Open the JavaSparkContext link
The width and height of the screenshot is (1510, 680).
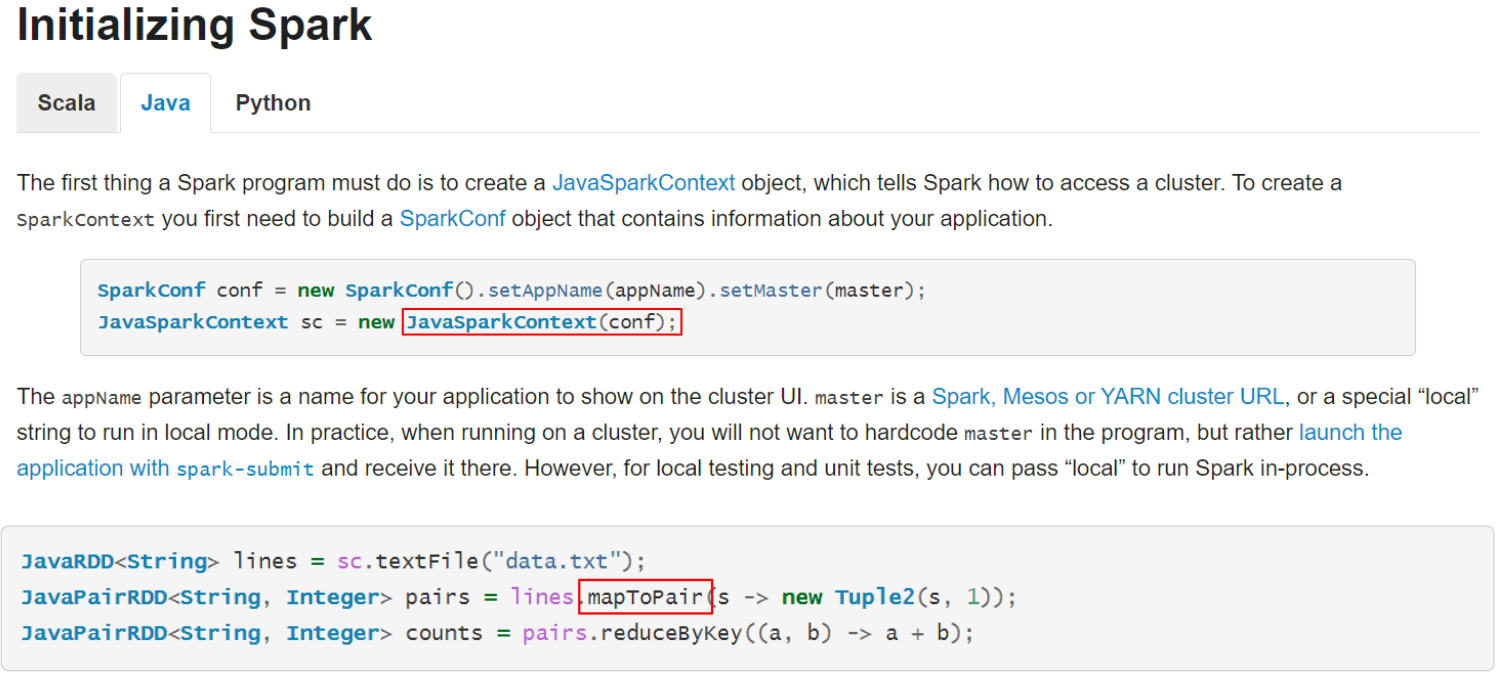643,183
